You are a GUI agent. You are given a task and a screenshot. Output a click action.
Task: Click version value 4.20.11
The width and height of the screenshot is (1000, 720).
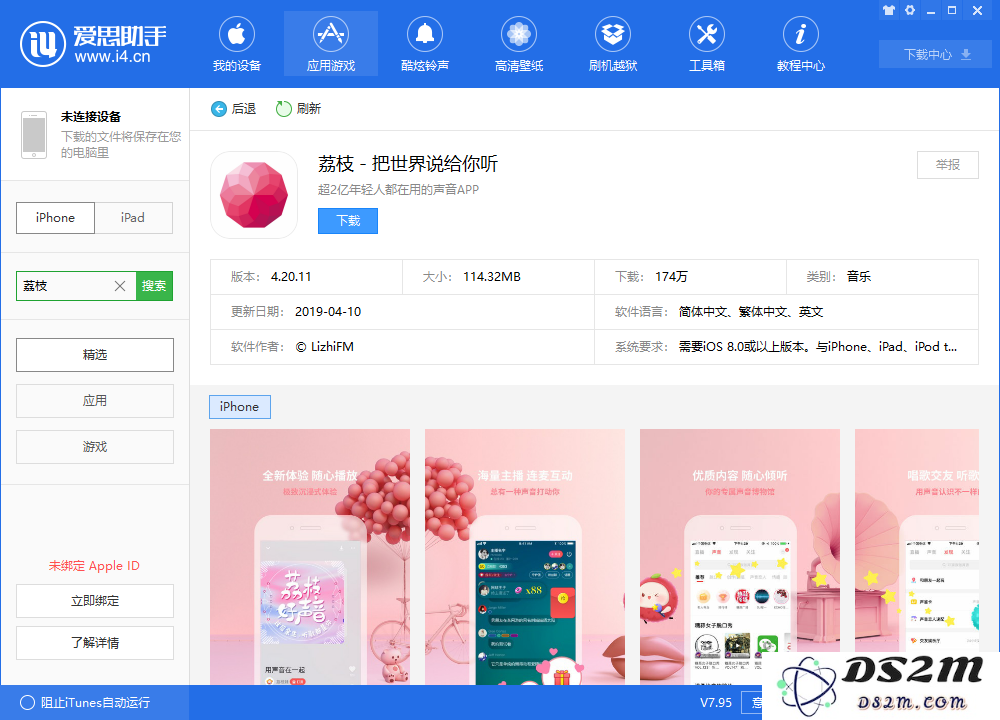pyautogui.click(x=291, y=277)
